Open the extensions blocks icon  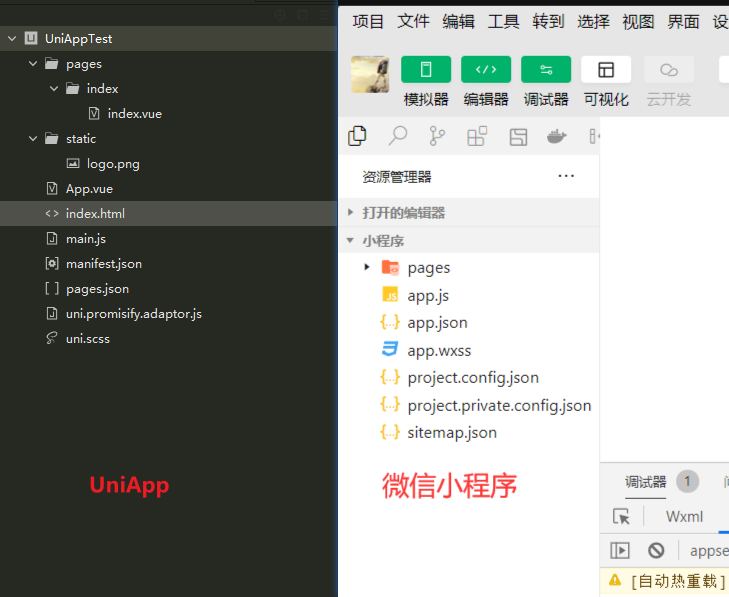pyautogui.click(x=477, y=136)
